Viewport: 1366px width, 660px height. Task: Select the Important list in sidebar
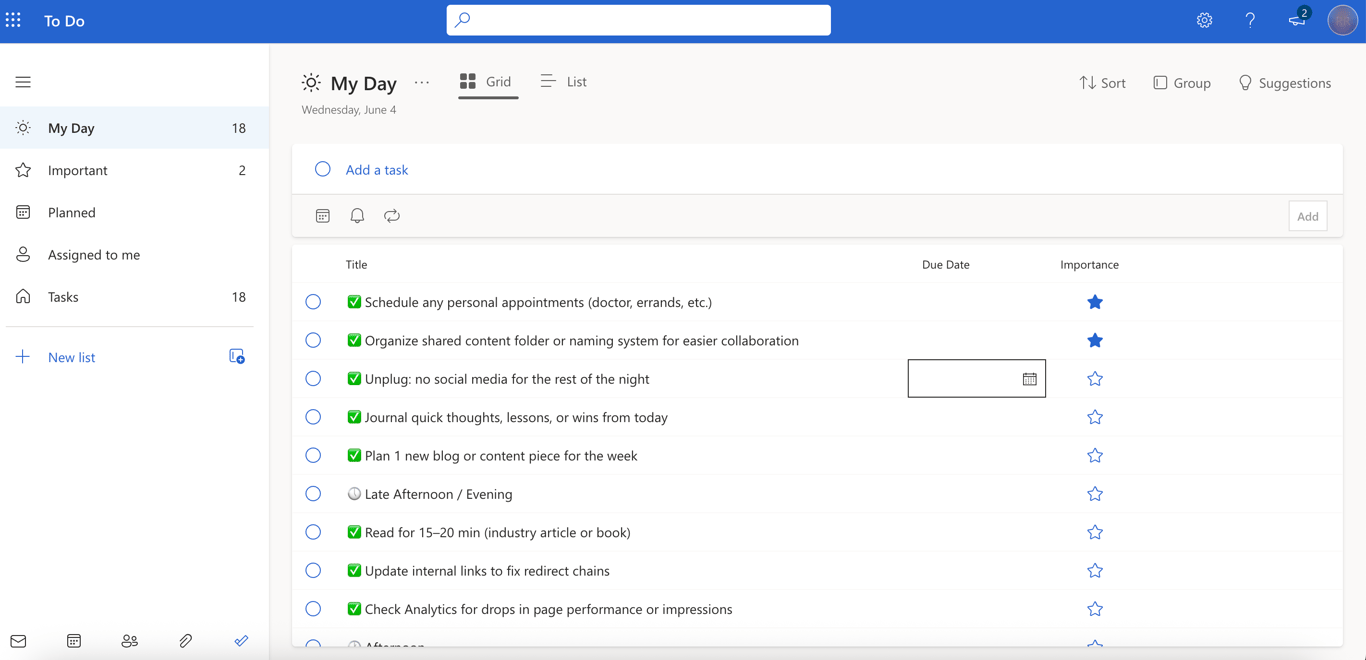pyautogui.click(x=77, y=170)
